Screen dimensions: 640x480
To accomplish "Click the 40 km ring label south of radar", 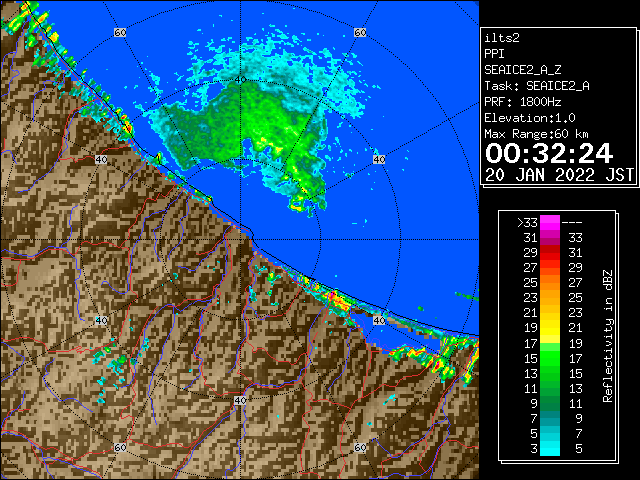I will click(240, 400).
